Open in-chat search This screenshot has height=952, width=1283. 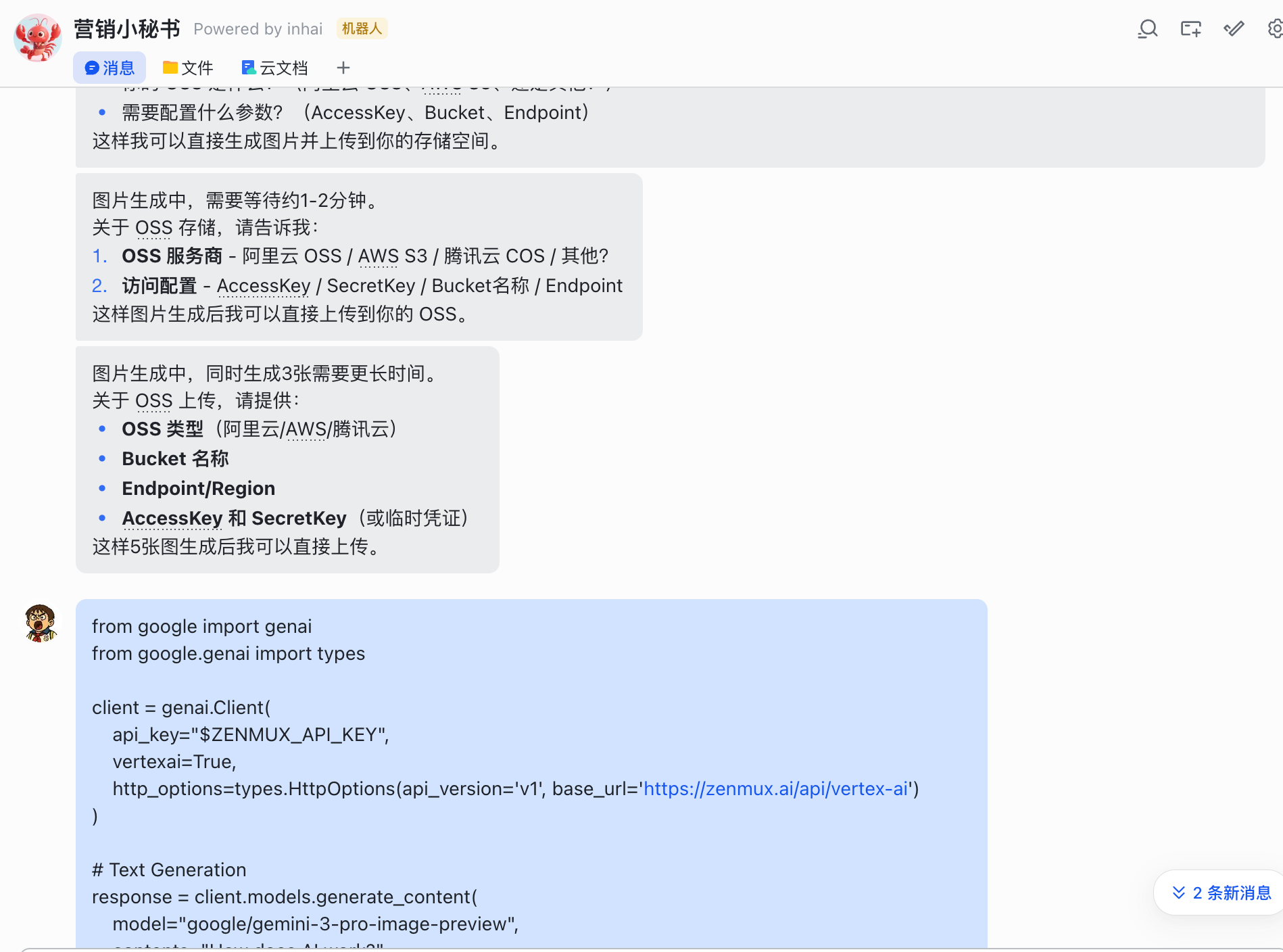point(1147,28)
